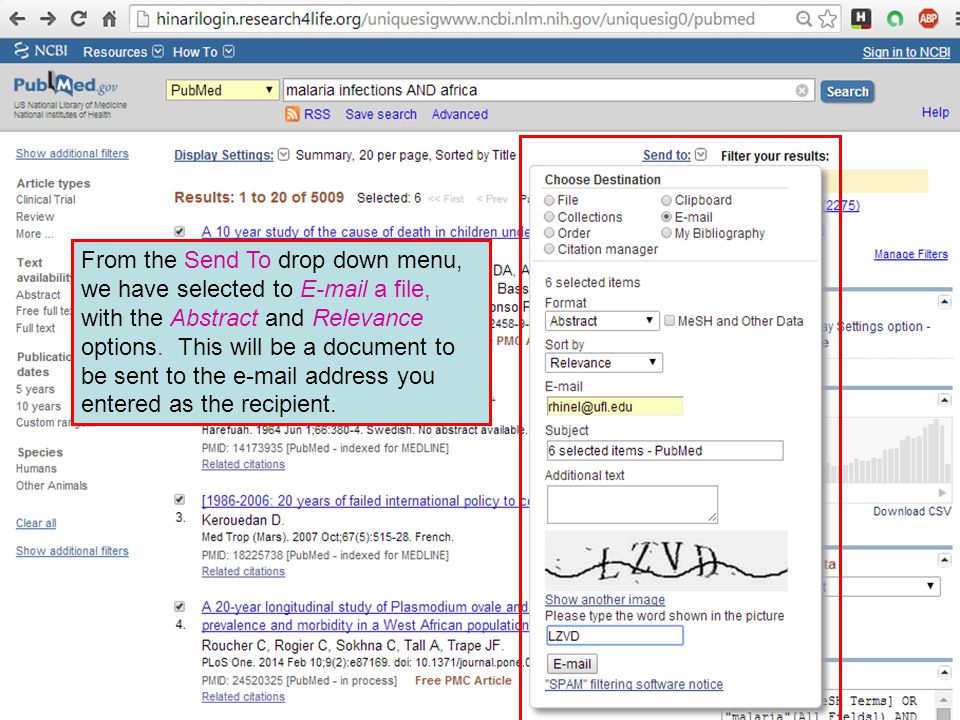The image size is (960, 720).
Task: Open the PubMed database dropdown
Action: click(222, 90)
